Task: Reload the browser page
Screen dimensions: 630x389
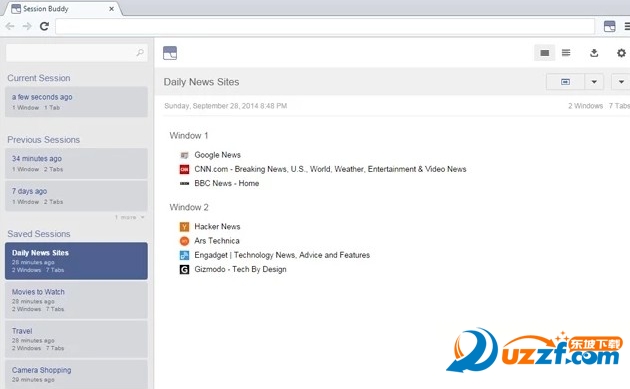Action: [44, 26]
